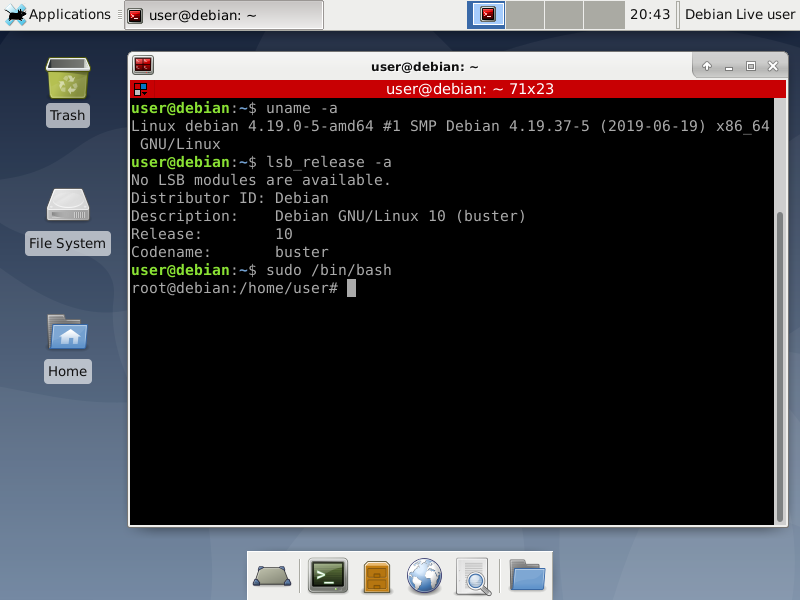Open the terminal window menu icon in titlebar
800x600 pixels.
143,65
